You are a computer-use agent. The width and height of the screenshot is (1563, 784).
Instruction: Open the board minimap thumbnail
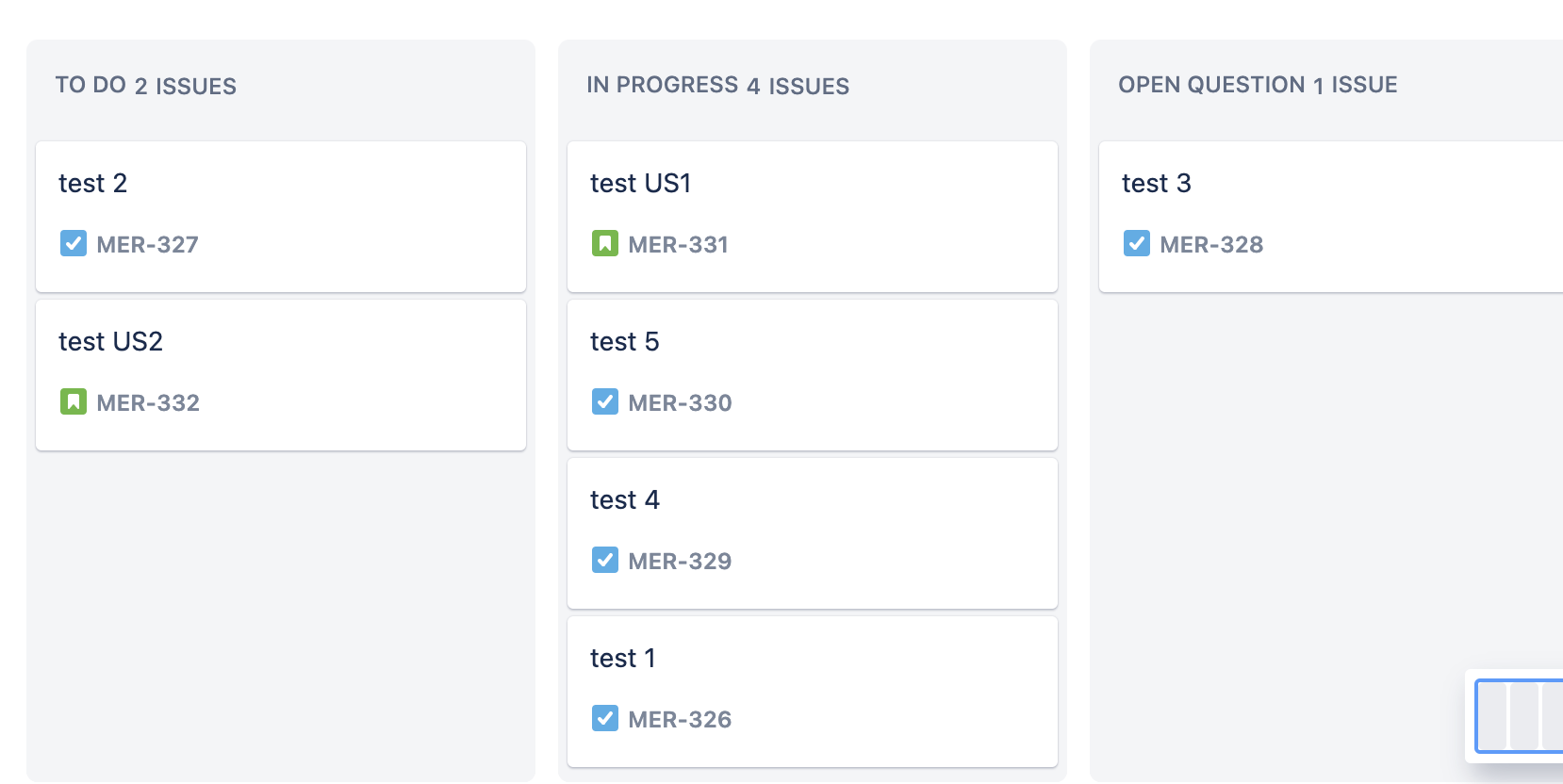[1520, 716]
